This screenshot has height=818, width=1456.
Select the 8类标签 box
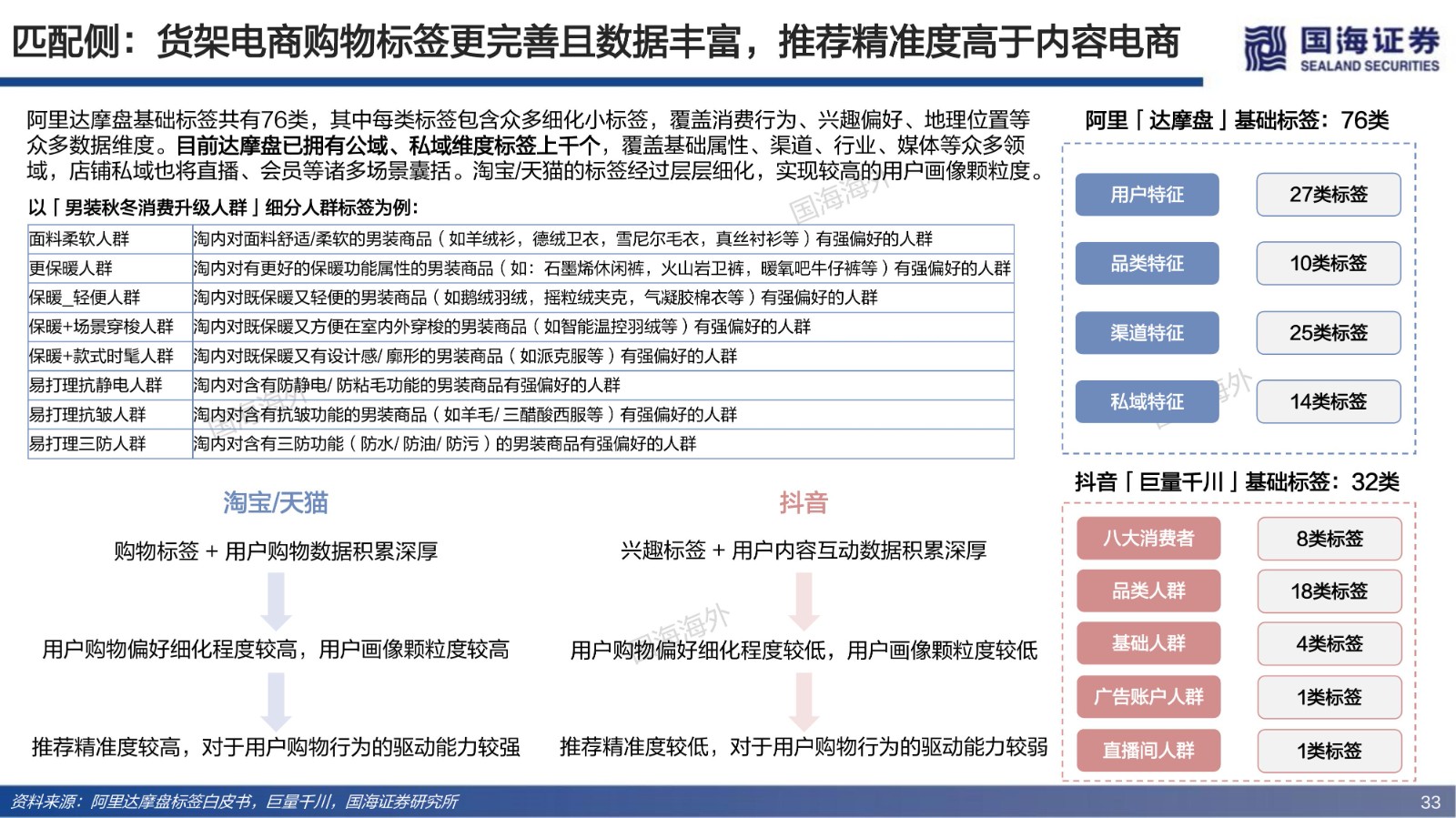[1330, 539]
